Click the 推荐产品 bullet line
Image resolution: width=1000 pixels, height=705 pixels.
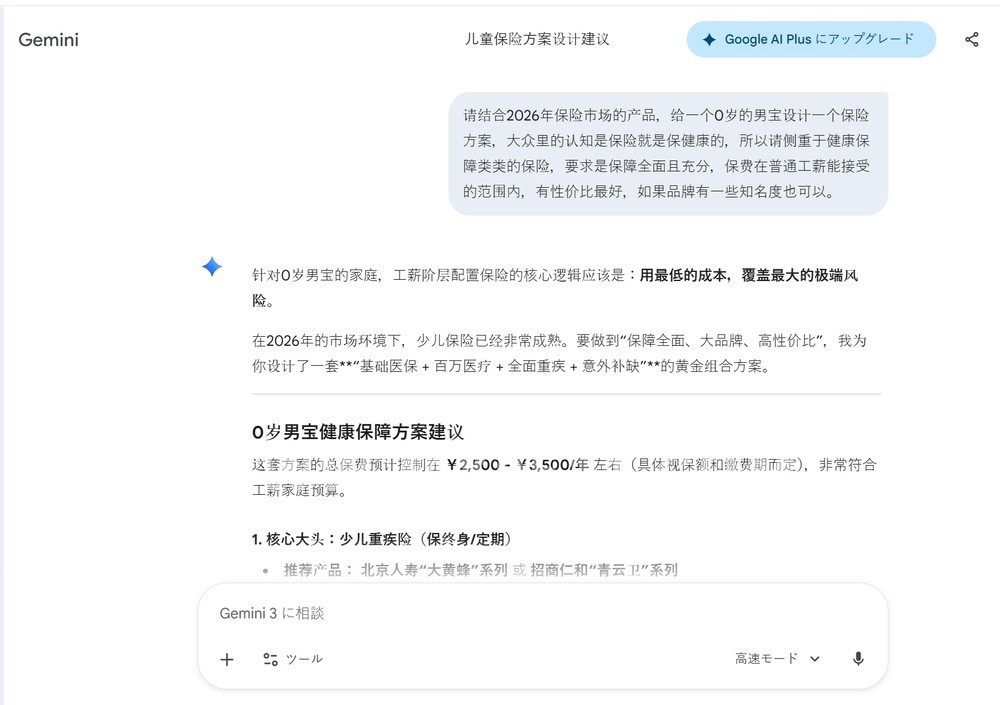(480, 570)
